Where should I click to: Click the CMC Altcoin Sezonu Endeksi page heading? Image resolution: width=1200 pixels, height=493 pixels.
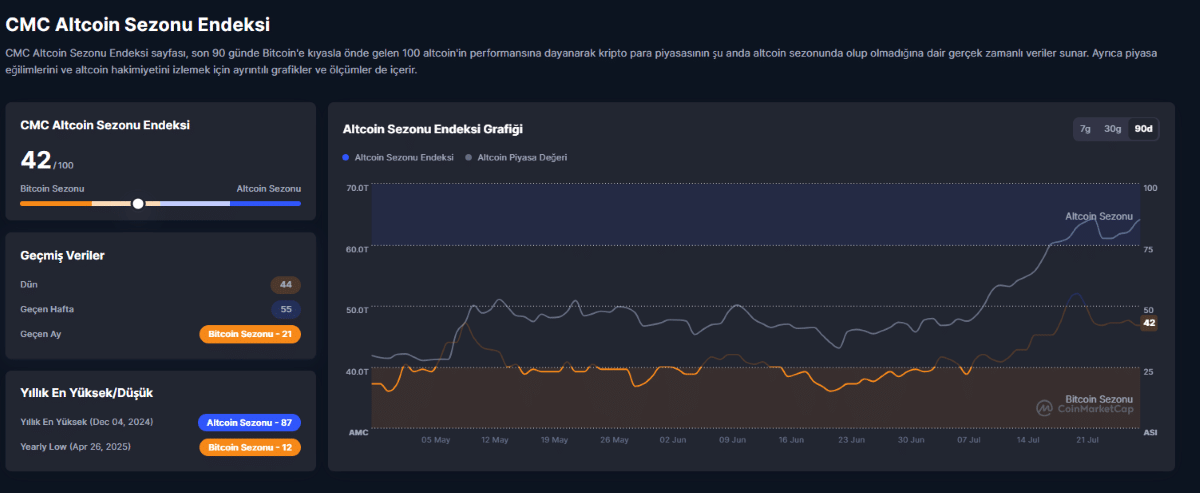click(x=138, y=23)
